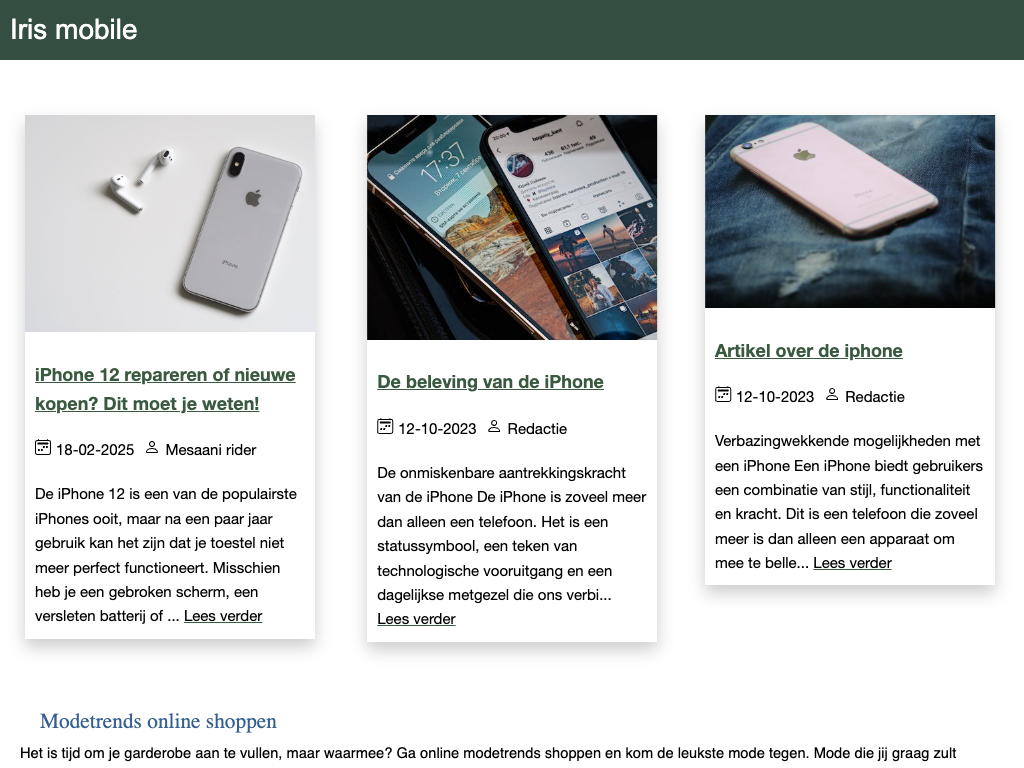Click person icon in Artikel over de iphone card
The width and height of the screenshot is (1024, 768).
tap(831, 395)
